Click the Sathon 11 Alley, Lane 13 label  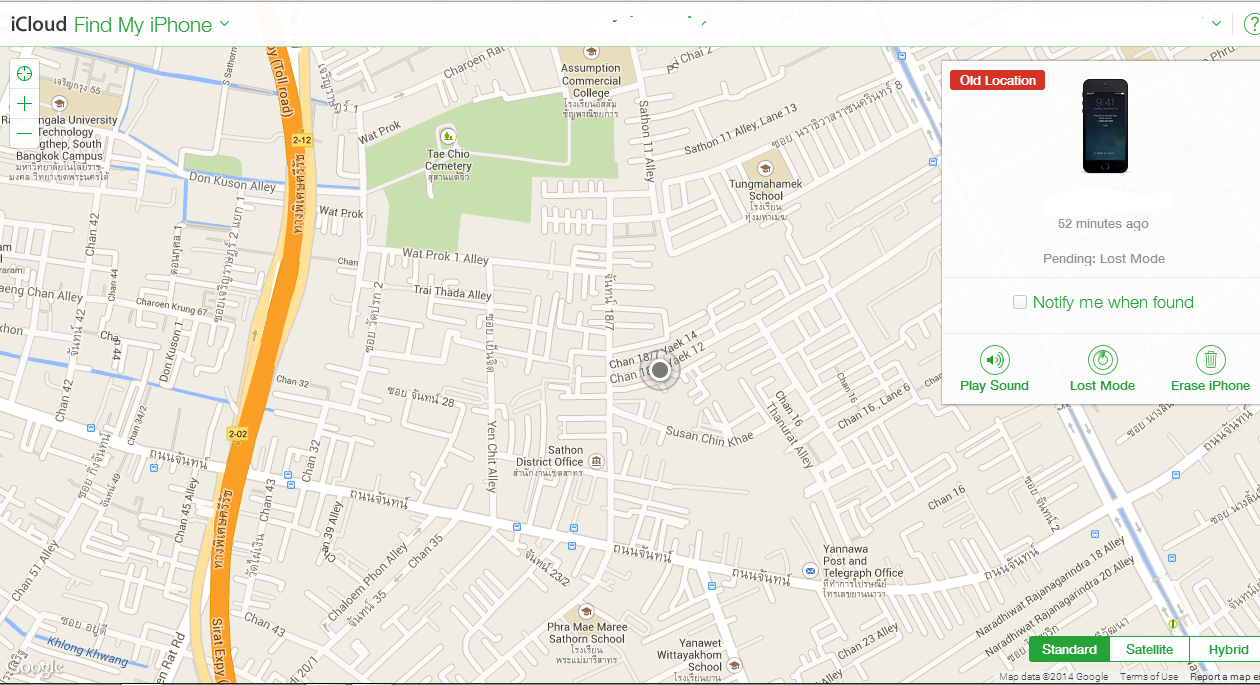pos(741,131)
